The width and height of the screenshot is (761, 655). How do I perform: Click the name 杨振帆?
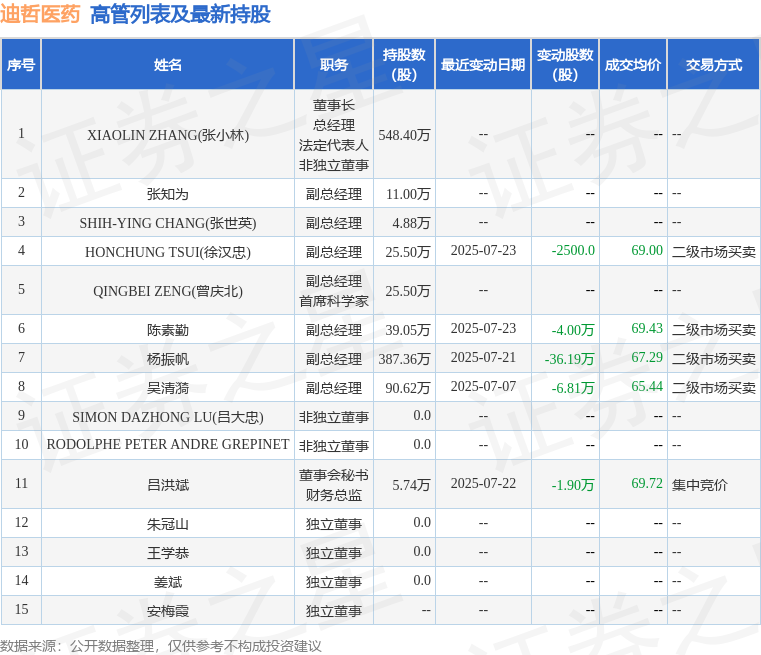[167, 360]
